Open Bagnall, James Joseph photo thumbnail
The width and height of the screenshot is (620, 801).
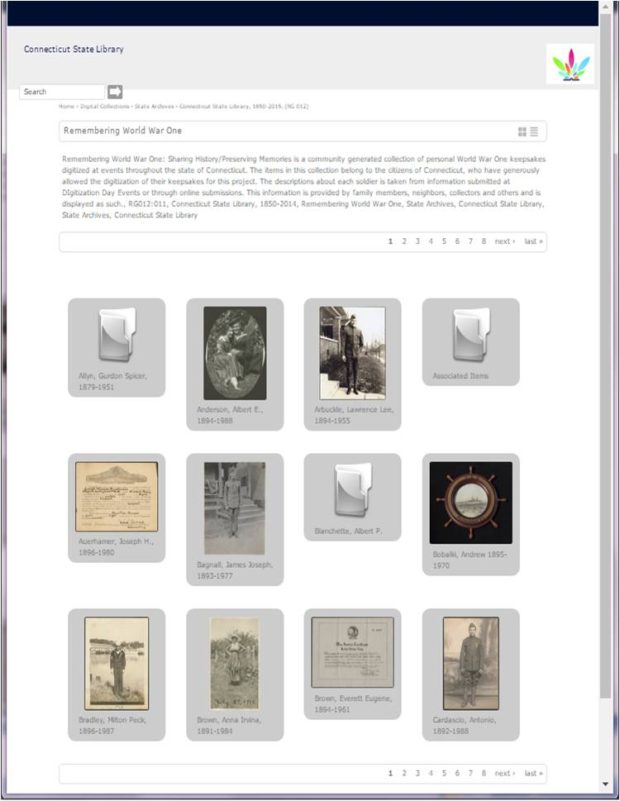pyautogui.click(x=234, y=508)
